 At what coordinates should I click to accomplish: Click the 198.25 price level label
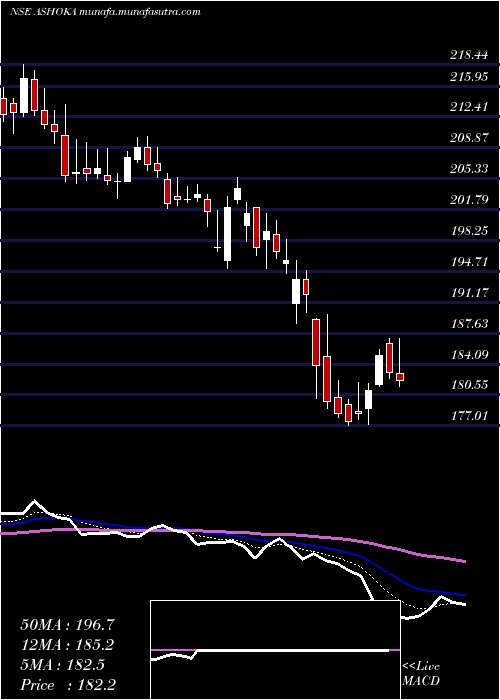(x=469, y=231)
